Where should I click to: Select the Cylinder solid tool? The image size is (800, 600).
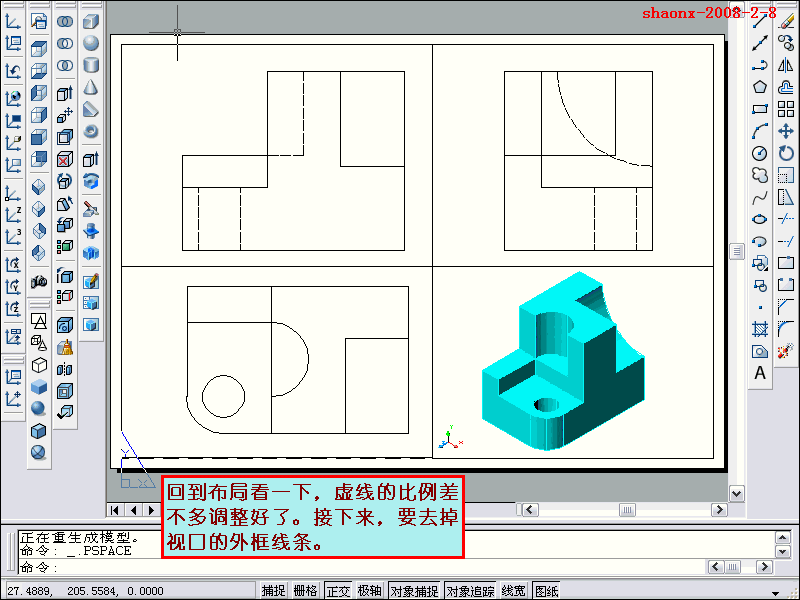pos(91,65)
